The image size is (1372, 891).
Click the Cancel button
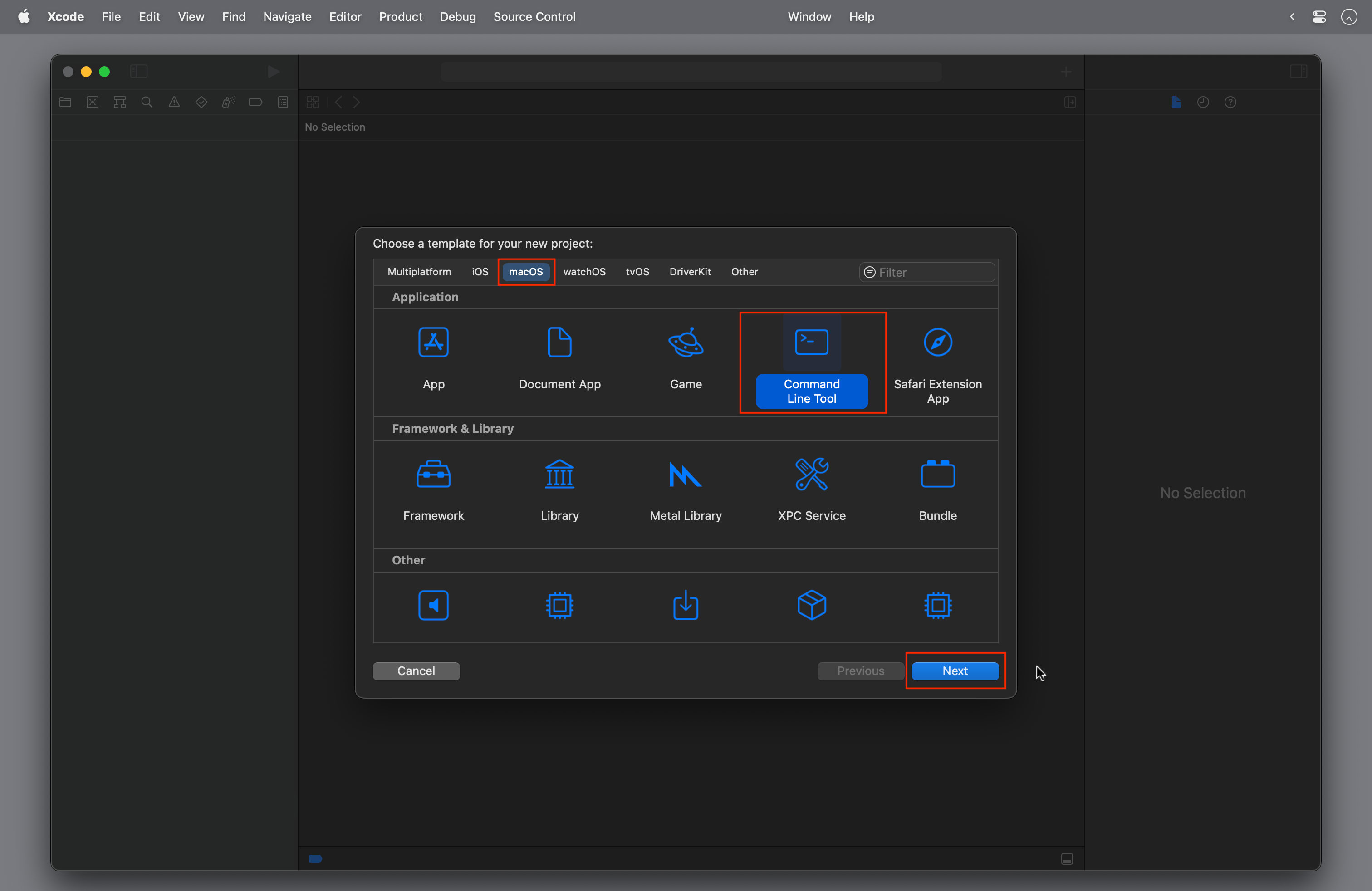[416, 671]
